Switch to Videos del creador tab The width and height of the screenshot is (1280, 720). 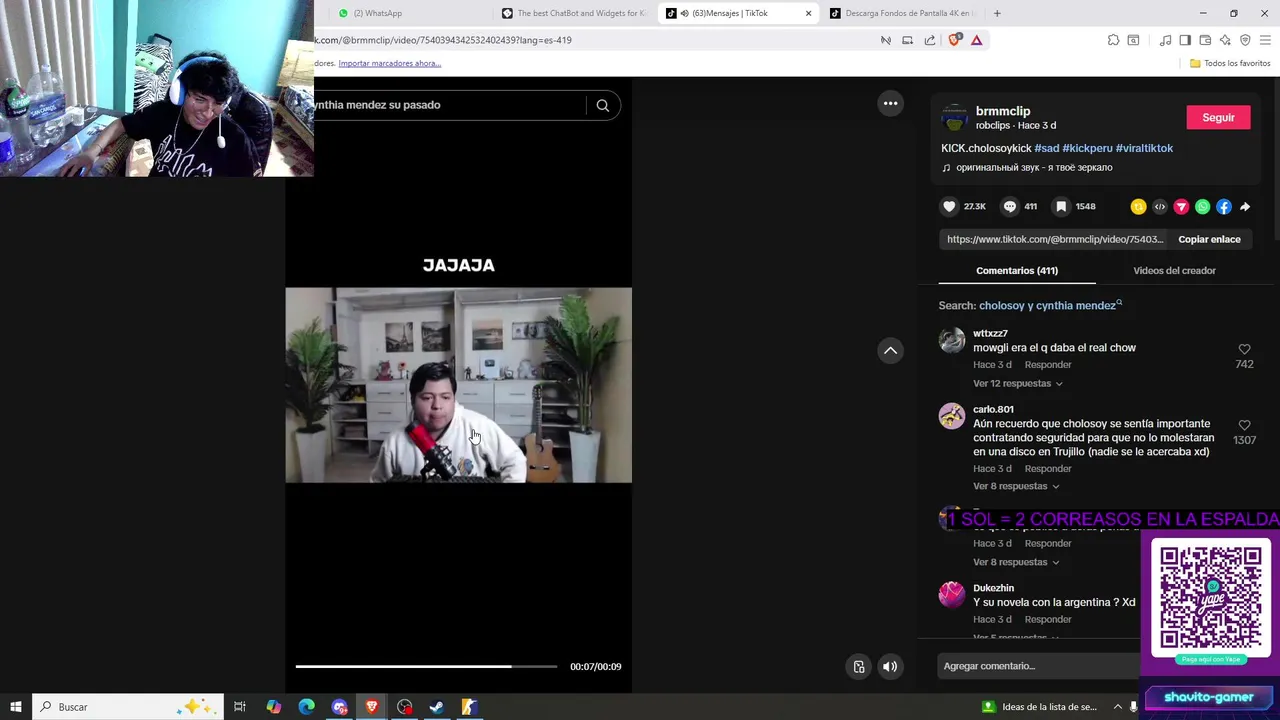[1174, 270]
